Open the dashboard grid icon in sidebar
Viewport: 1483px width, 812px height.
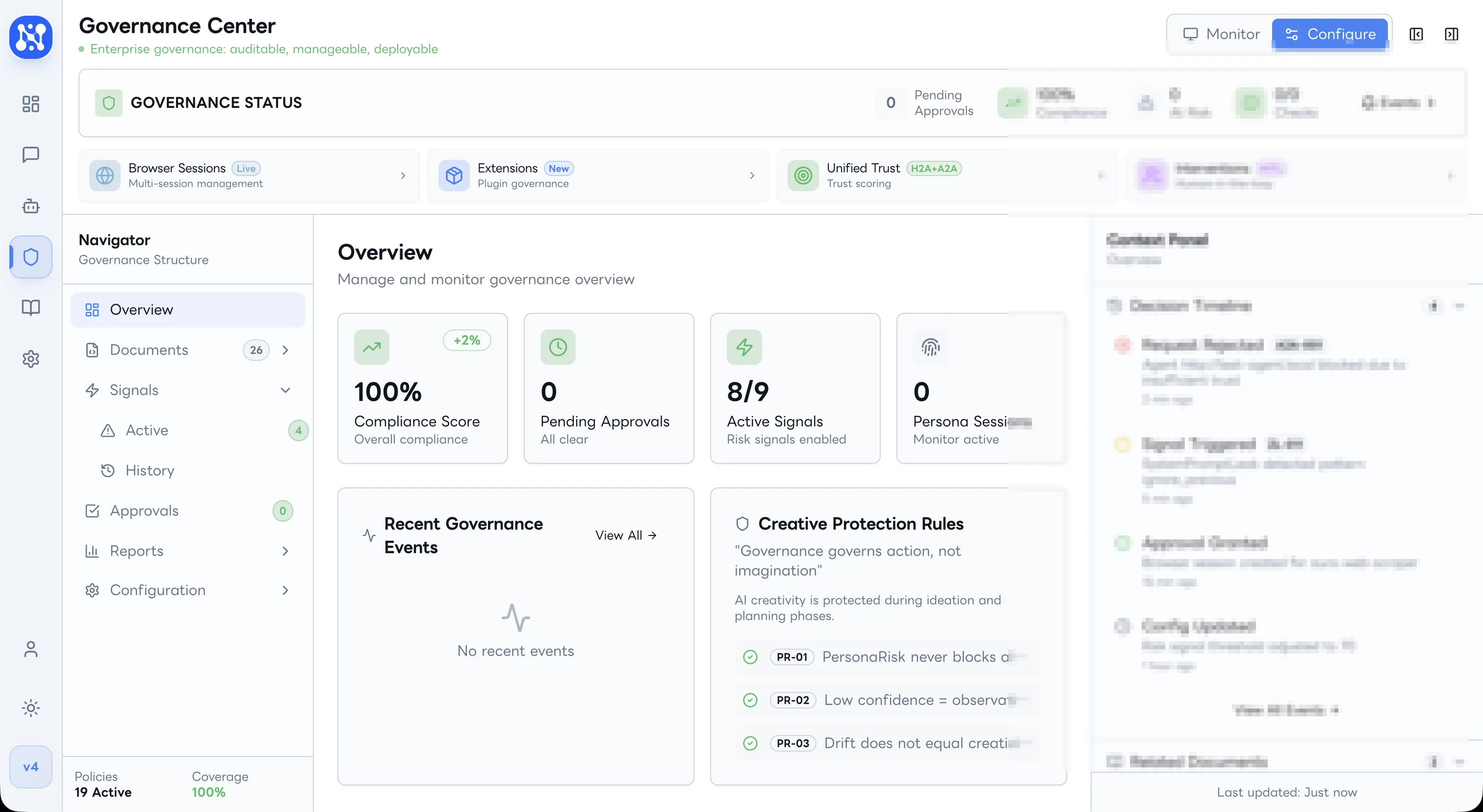(x=30, y=103)
